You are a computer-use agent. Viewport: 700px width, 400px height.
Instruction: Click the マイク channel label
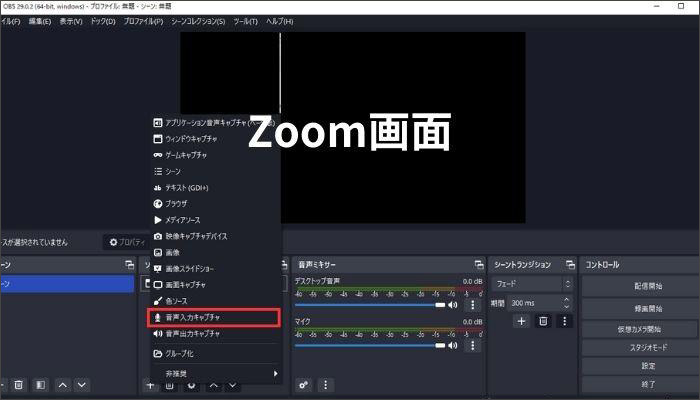tap(302, 321)
